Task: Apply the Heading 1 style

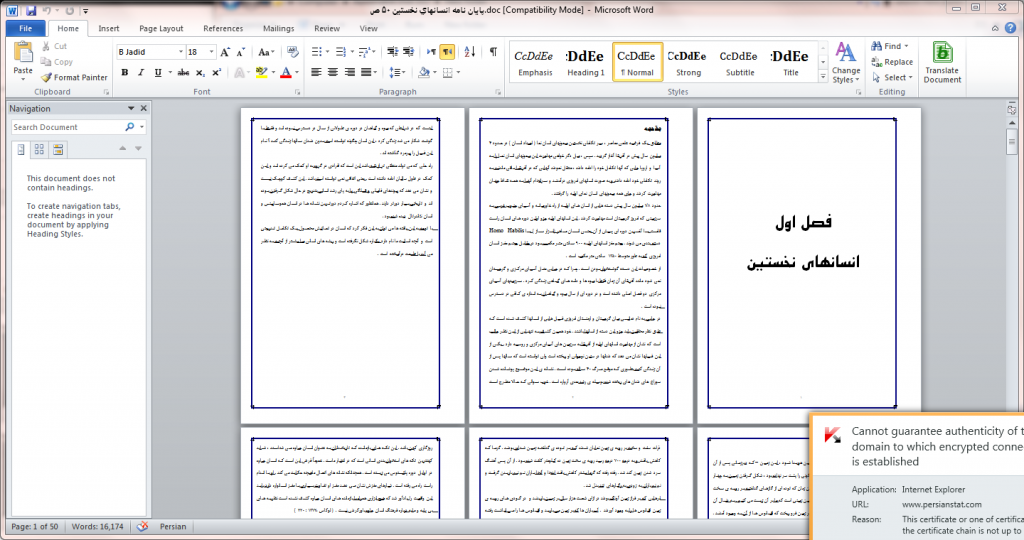Action: tap(585, 63)
